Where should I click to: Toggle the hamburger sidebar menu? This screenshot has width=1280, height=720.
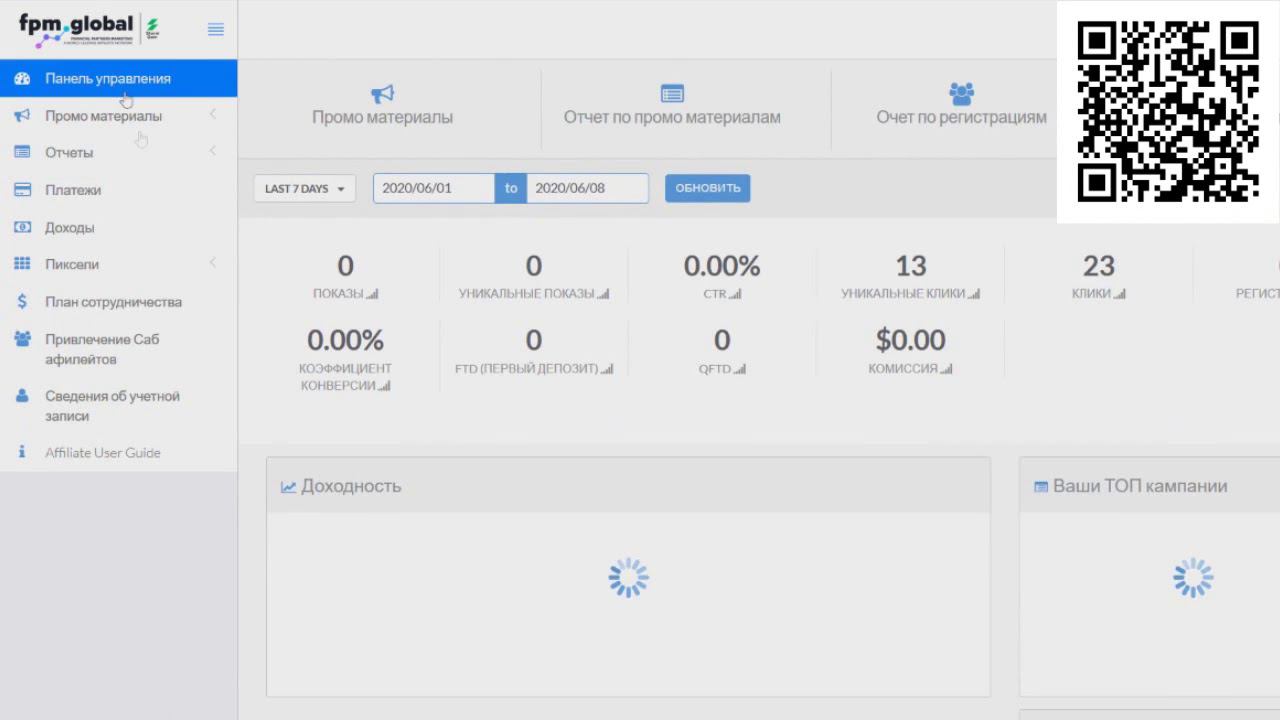pyautogui.click(x=215, y=30)
